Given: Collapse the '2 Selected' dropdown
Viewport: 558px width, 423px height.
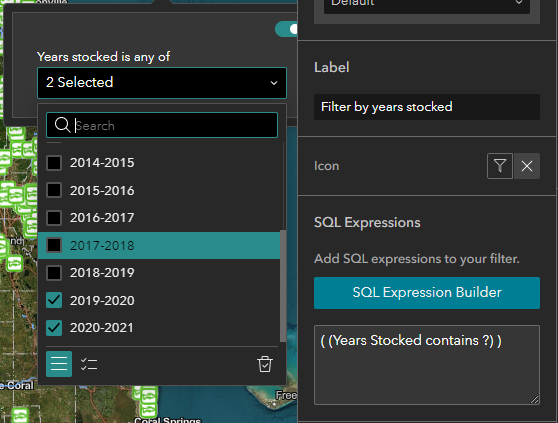Looking at the screenshot, I should 162,83.
